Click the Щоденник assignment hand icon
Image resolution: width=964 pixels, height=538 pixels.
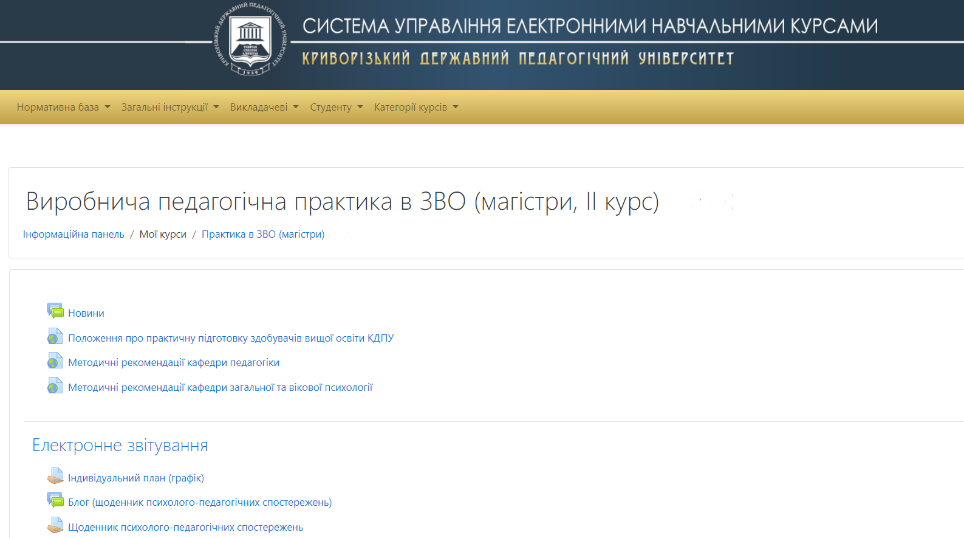pyautogui.click(x=55, y=526)
